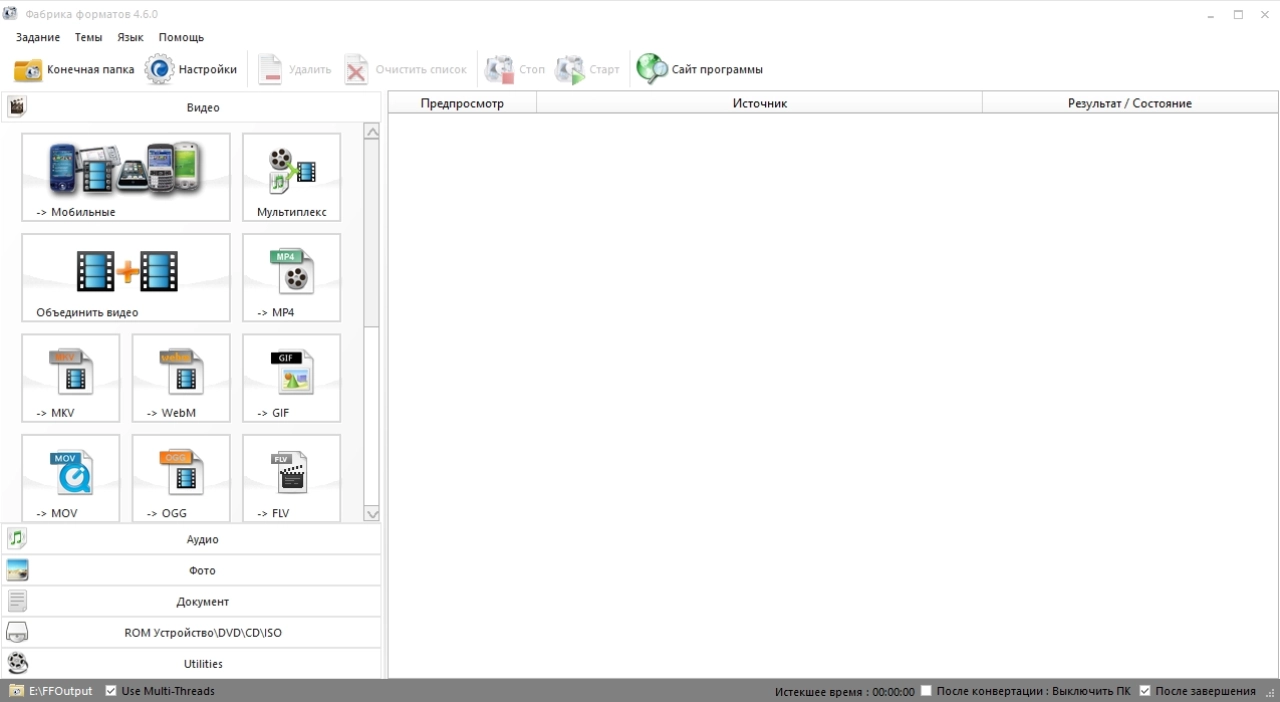Click the ROM drive icon

(17, 632)
